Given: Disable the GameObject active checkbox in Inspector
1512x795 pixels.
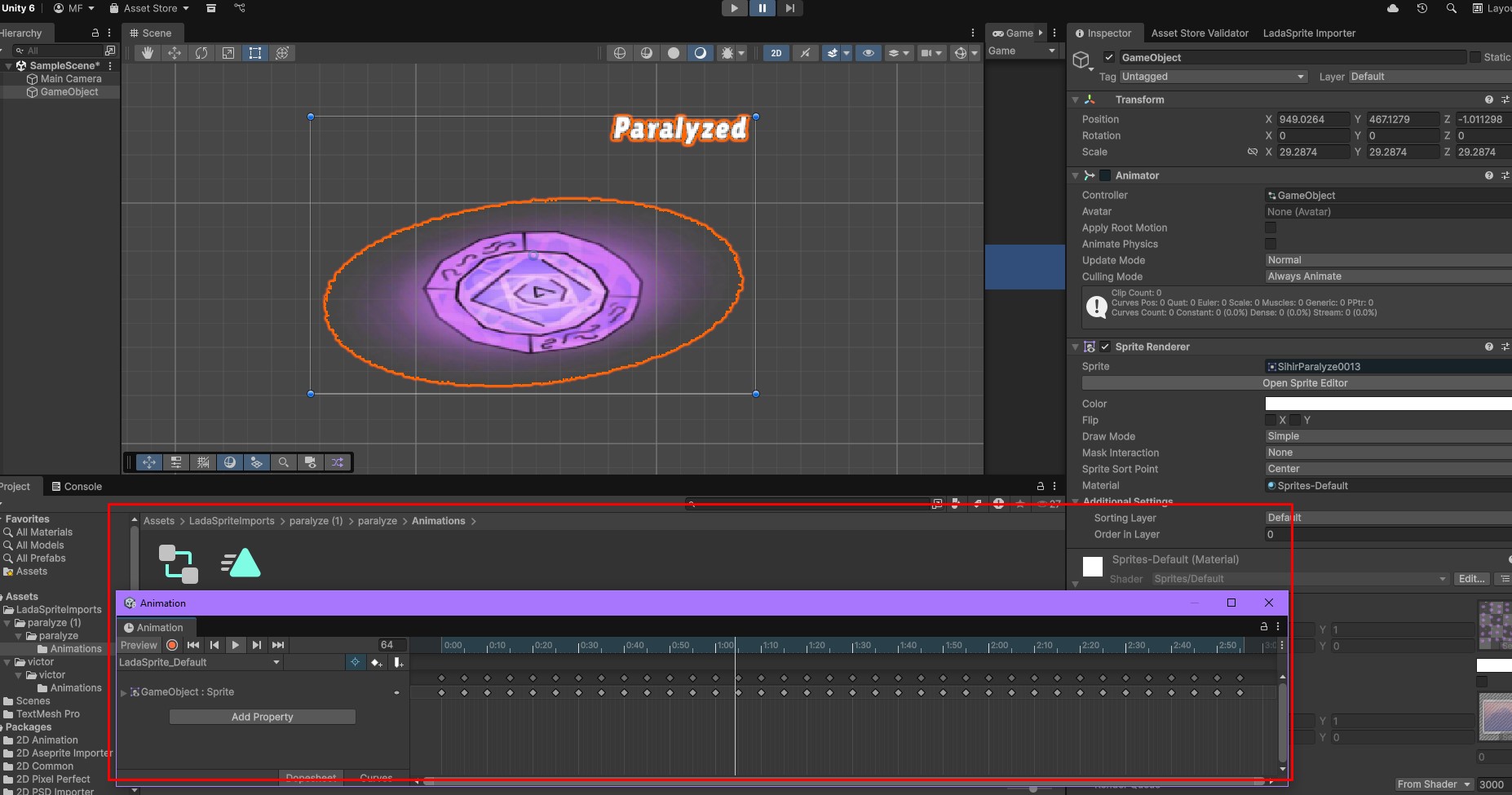Looking at the screenshot, I should [1110, 57].
